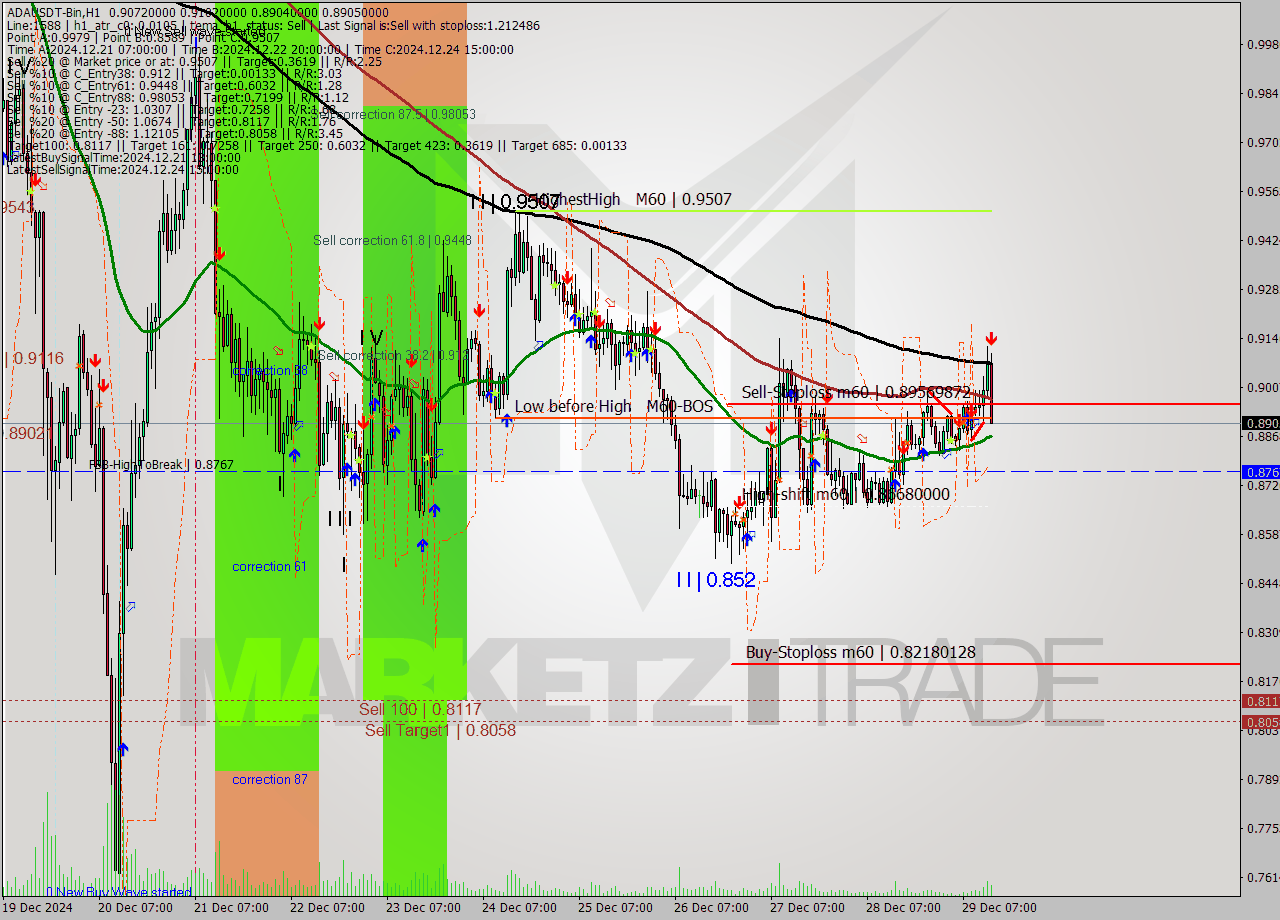
Task: Select the 24 Dec 07:00 date label
Action: 519,908
